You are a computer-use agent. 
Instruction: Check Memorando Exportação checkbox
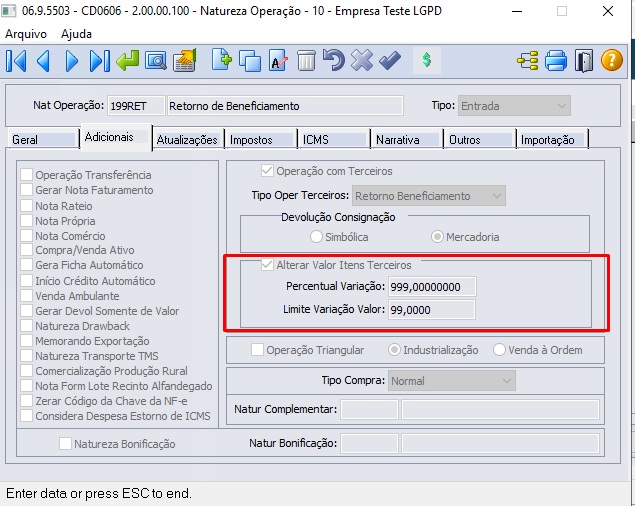tap(27, 340)
